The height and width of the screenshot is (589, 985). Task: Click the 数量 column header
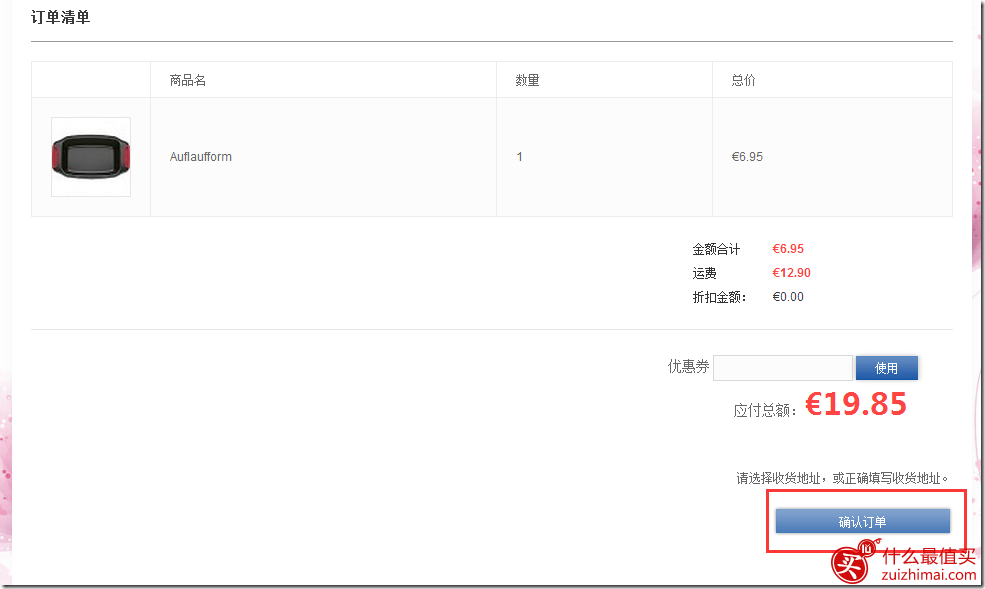[x=527, y=80]
